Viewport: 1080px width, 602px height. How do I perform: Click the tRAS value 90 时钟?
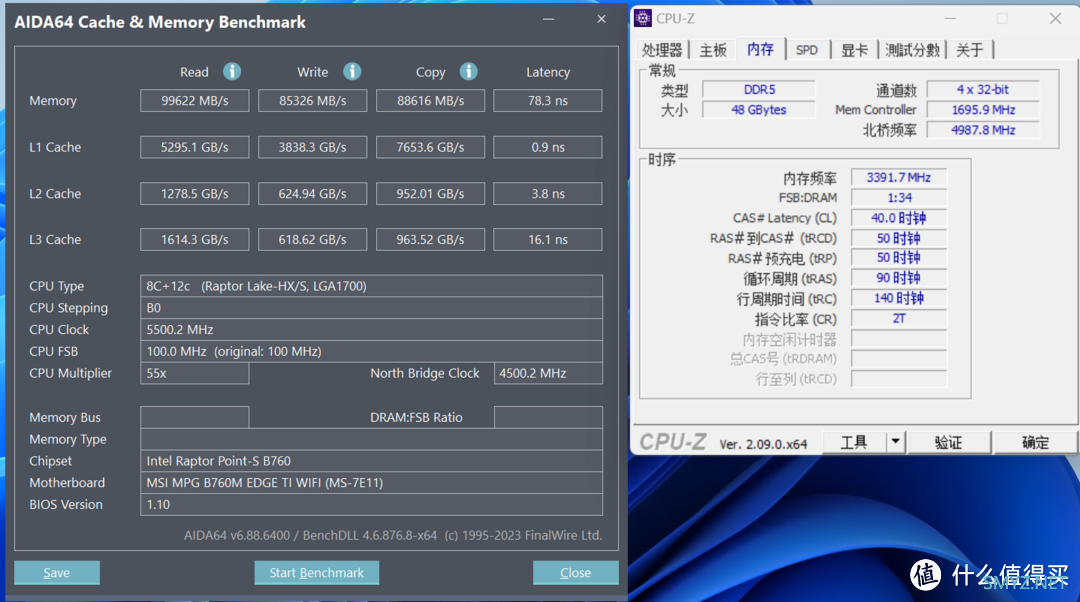pos(899,278)
